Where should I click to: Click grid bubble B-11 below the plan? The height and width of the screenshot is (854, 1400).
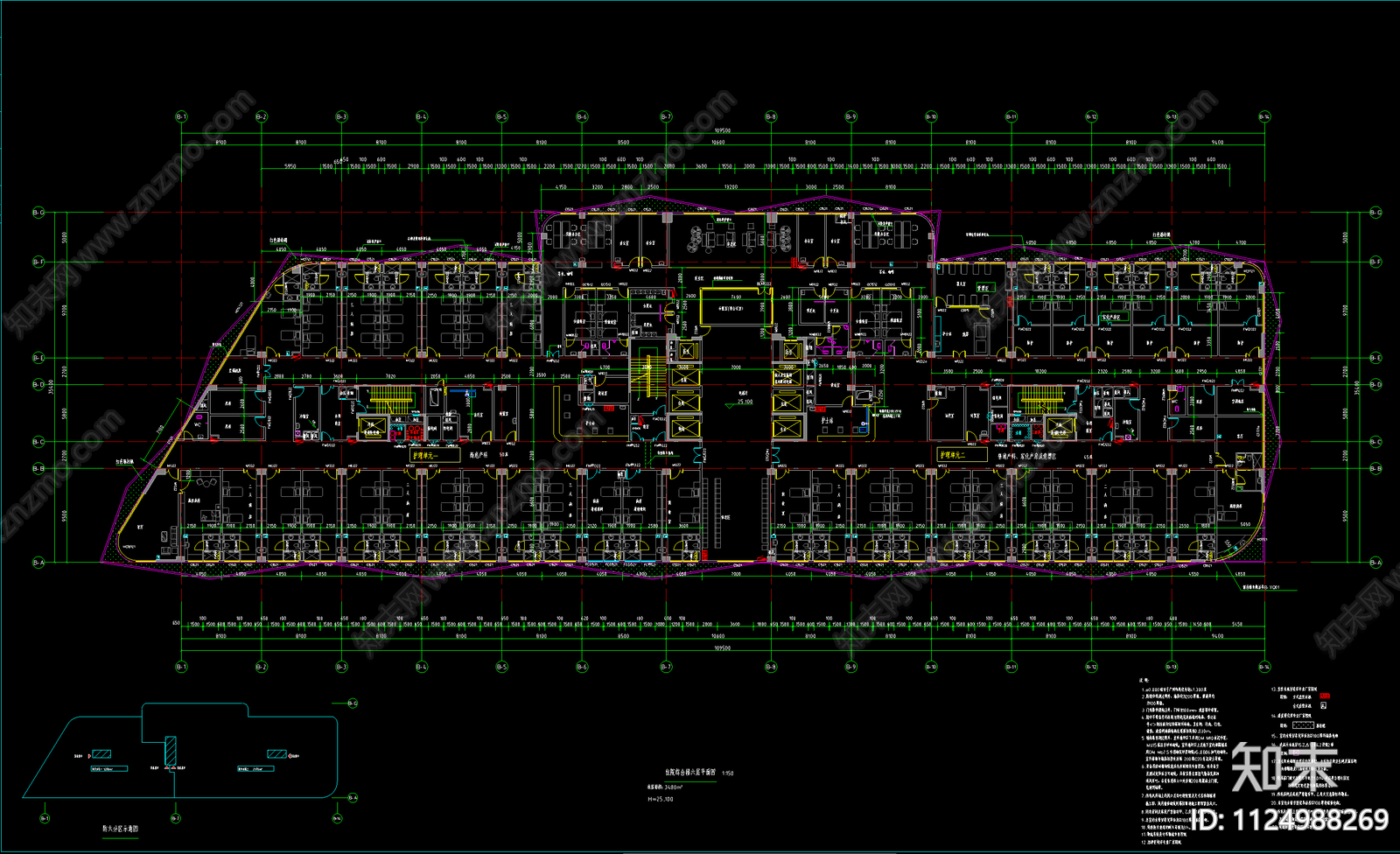1011,667
